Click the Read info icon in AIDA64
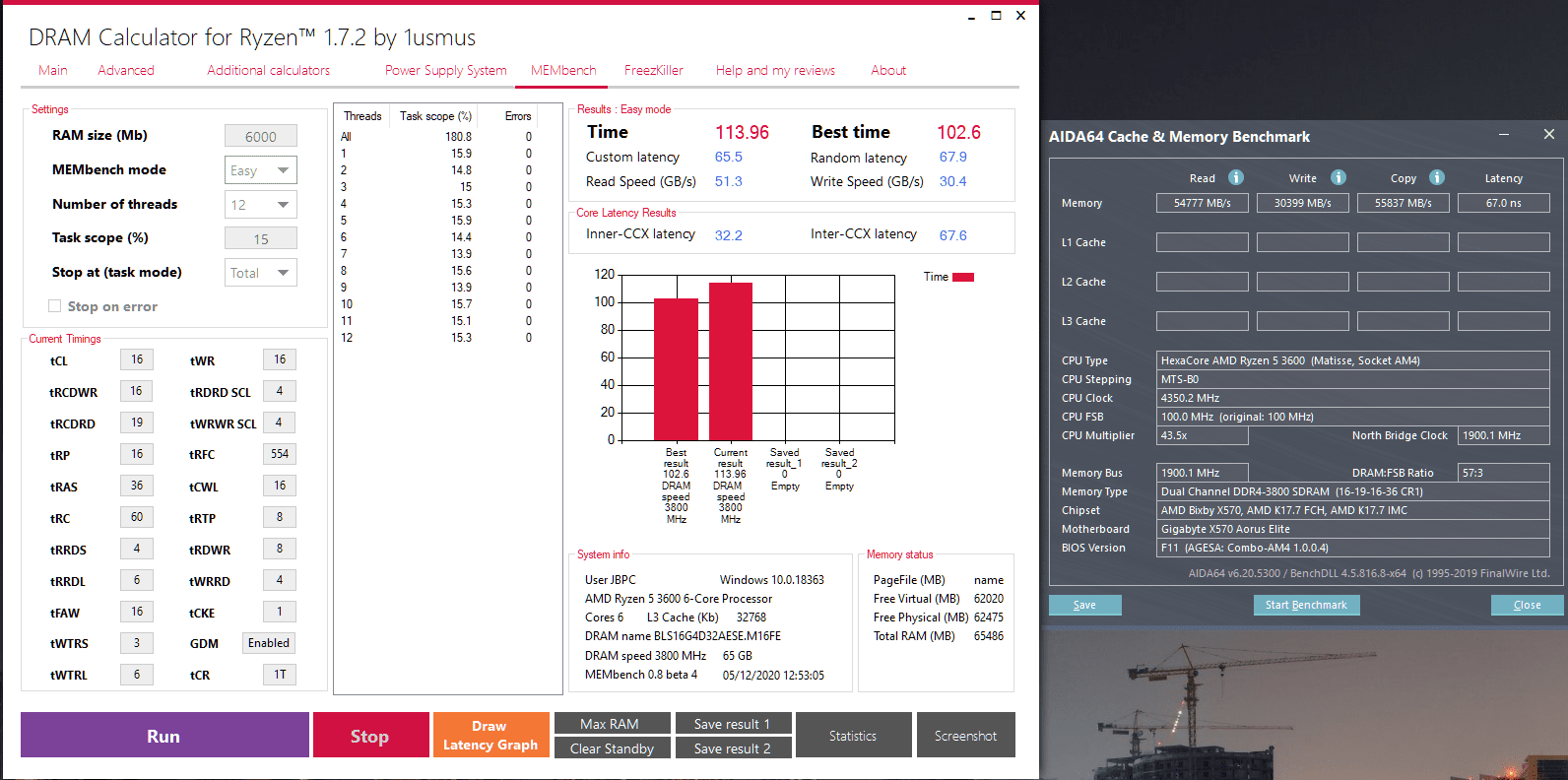Image resolution: width=1568 pixels, height=780 pixels. click(x=1236, y=177)
